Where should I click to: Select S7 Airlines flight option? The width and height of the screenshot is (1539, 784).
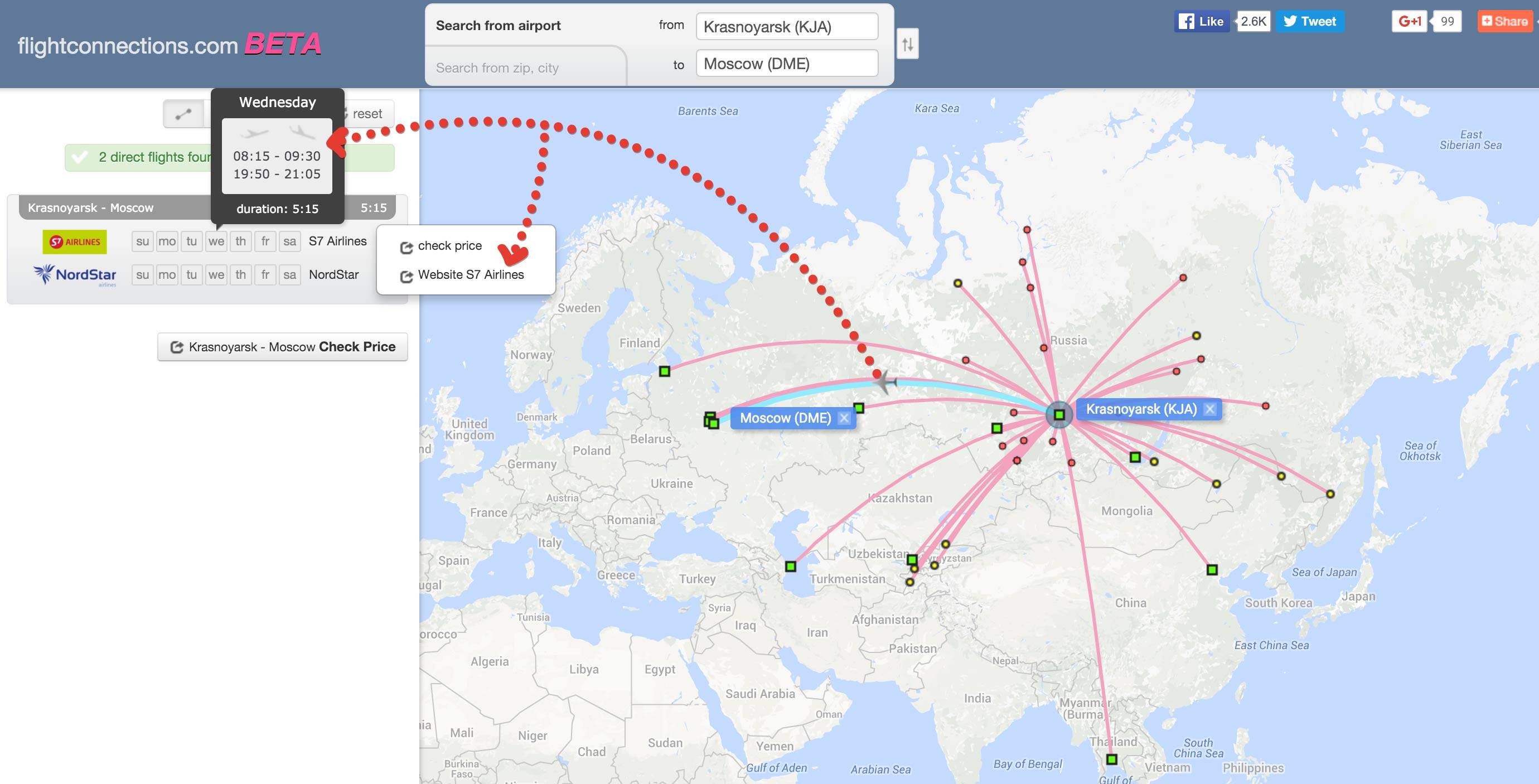click(x=76, y=240)
